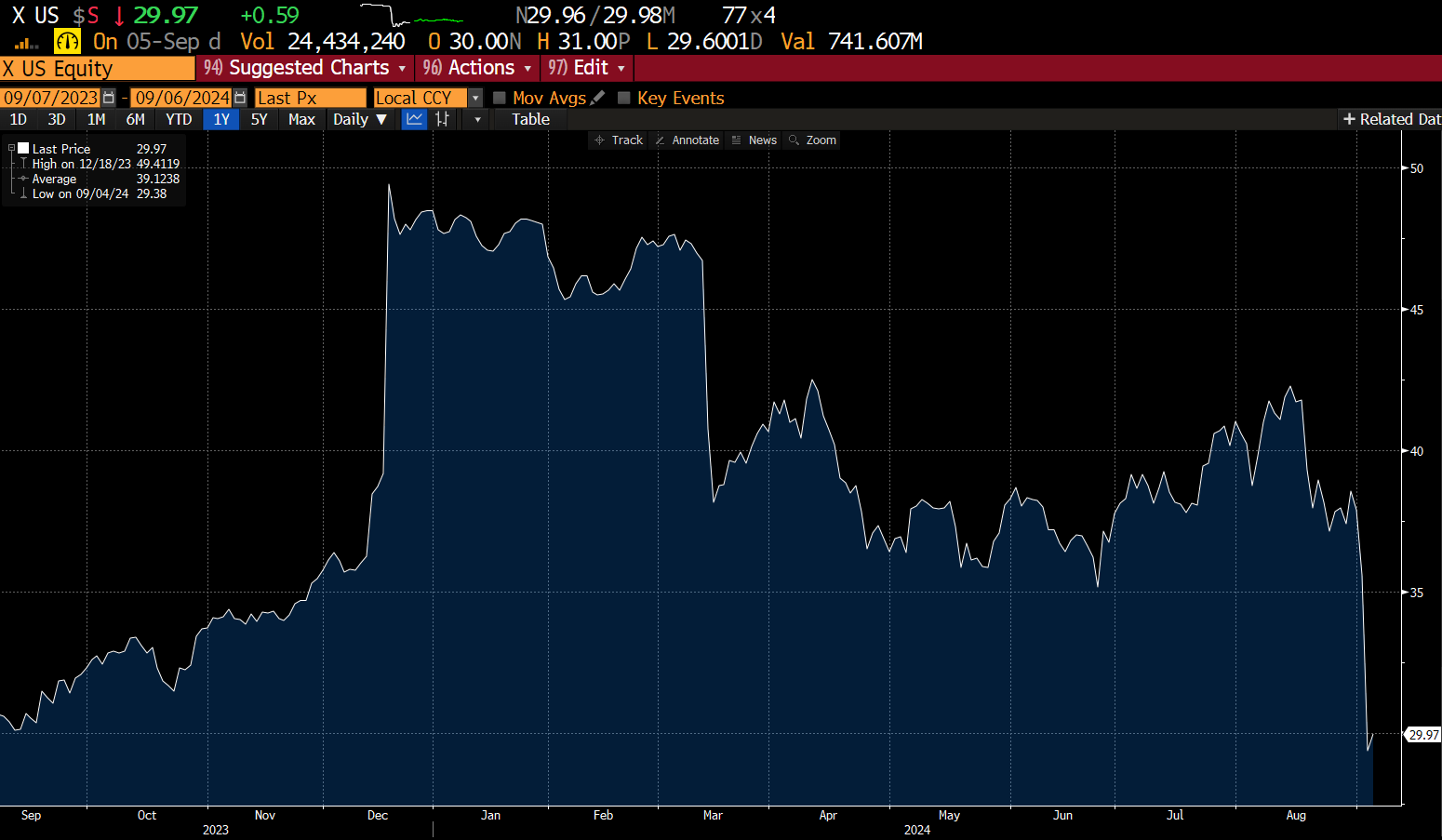Enable the Mov Avgs checkbox
This screenshot has height=840, width=1442.
[500, 98]
